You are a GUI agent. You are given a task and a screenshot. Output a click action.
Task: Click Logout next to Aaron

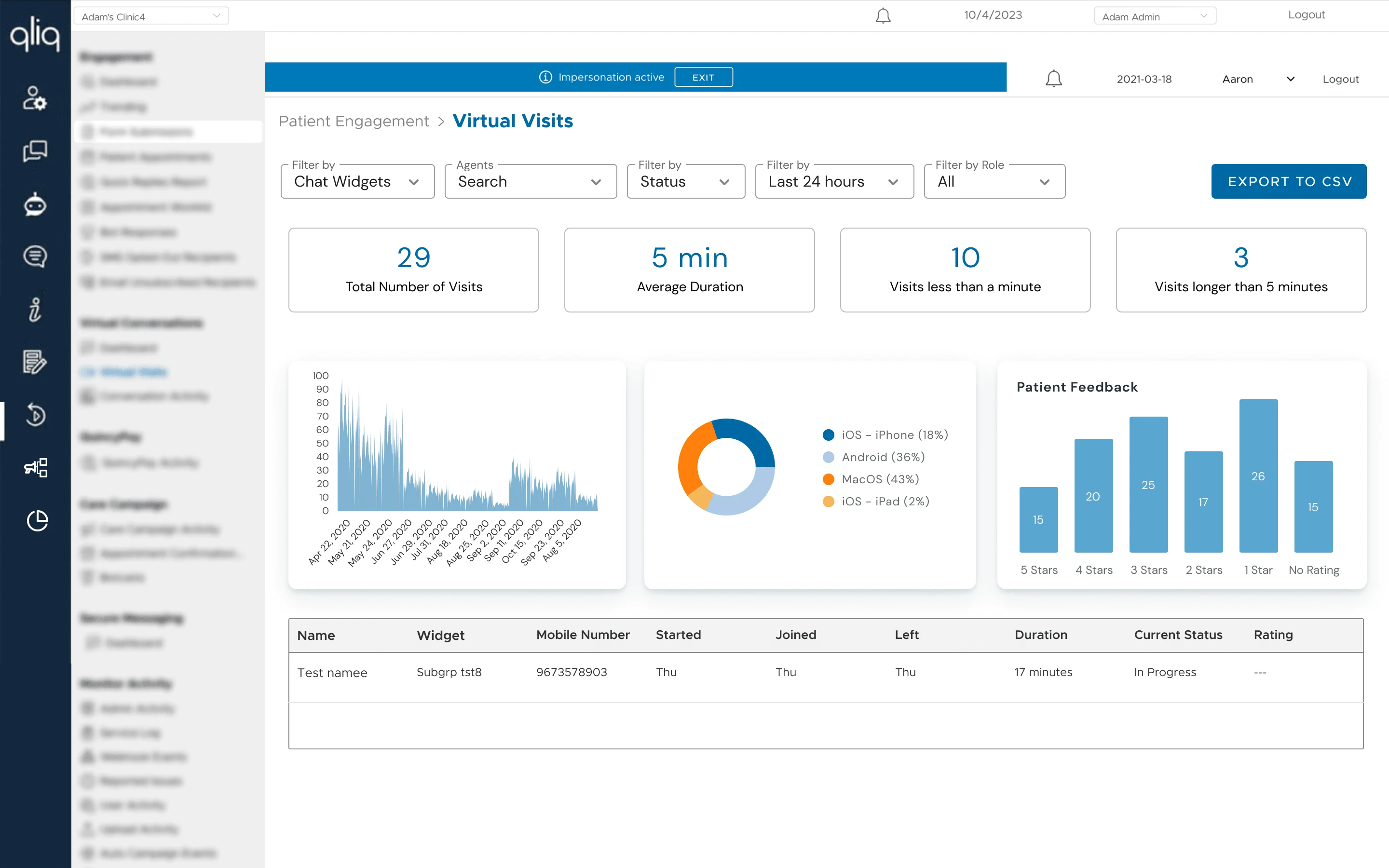(x=1340, y=79)
